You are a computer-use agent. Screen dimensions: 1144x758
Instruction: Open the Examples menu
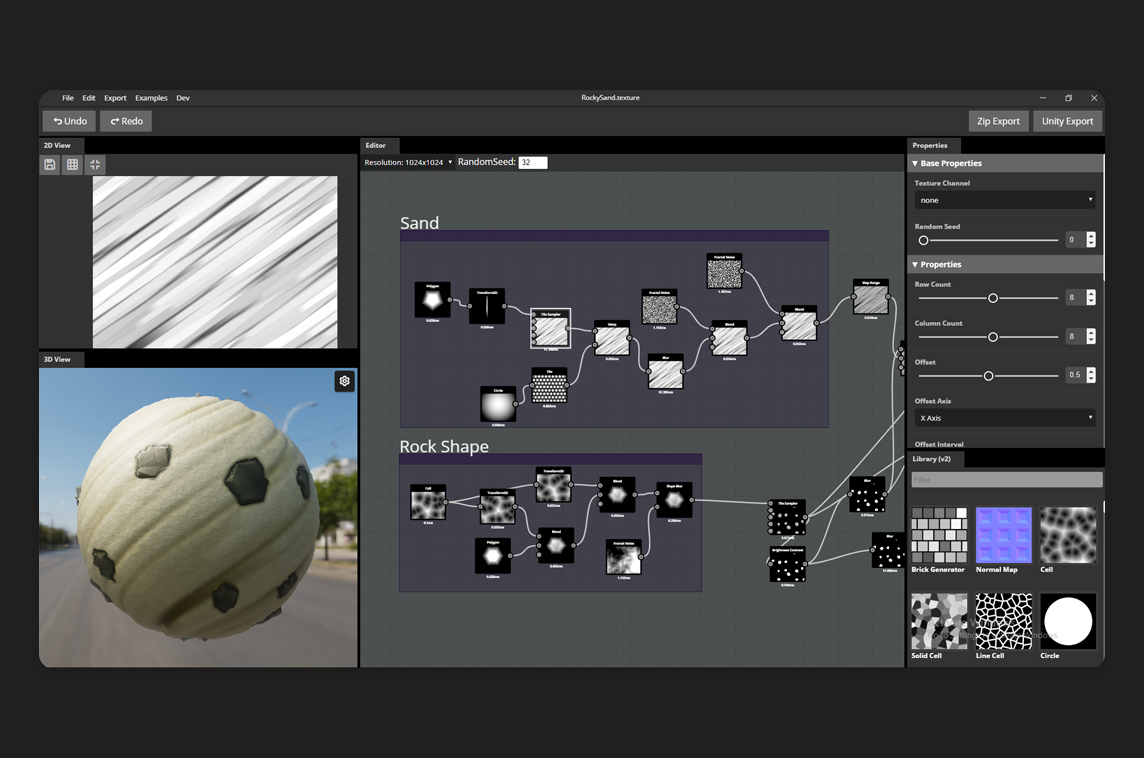click(151, 98)
